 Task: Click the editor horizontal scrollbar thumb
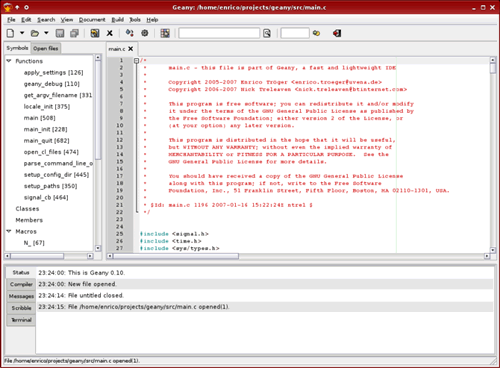pyautogui.click(x=176, y=256)
